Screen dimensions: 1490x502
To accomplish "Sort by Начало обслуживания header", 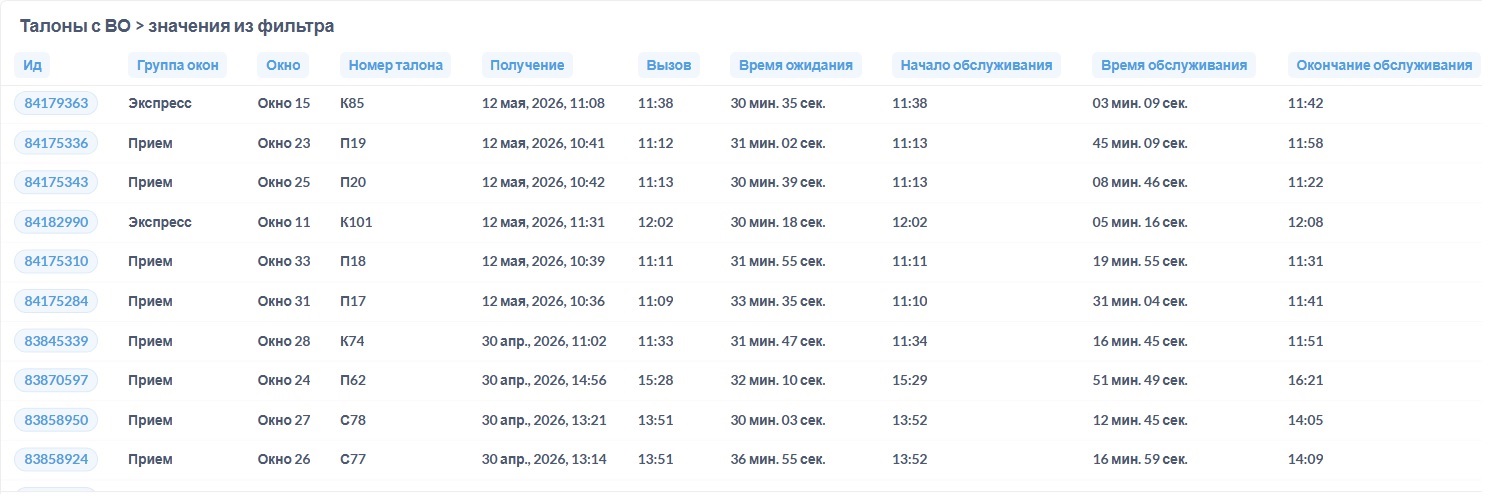I will 976,65.
